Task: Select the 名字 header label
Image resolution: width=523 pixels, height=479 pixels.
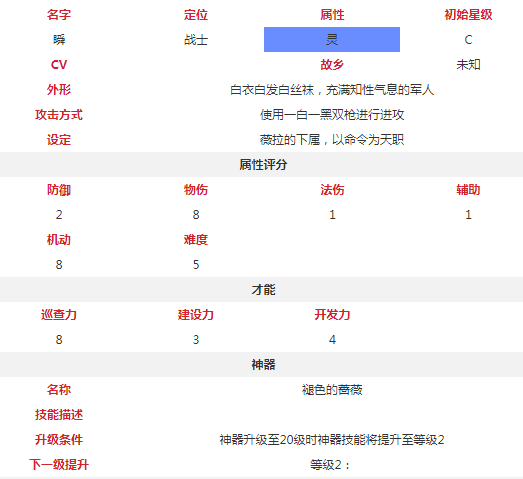Action: (x=59, y=15)
